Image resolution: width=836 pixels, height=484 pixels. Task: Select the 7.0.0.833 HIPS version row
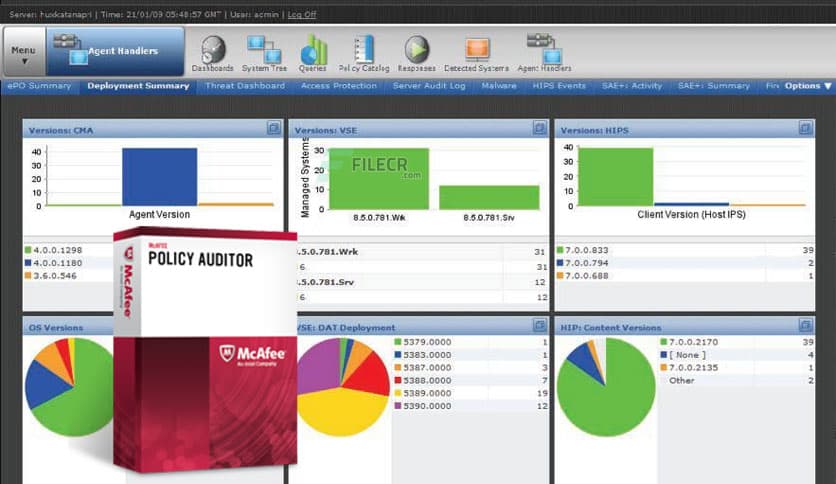point(685,250)
